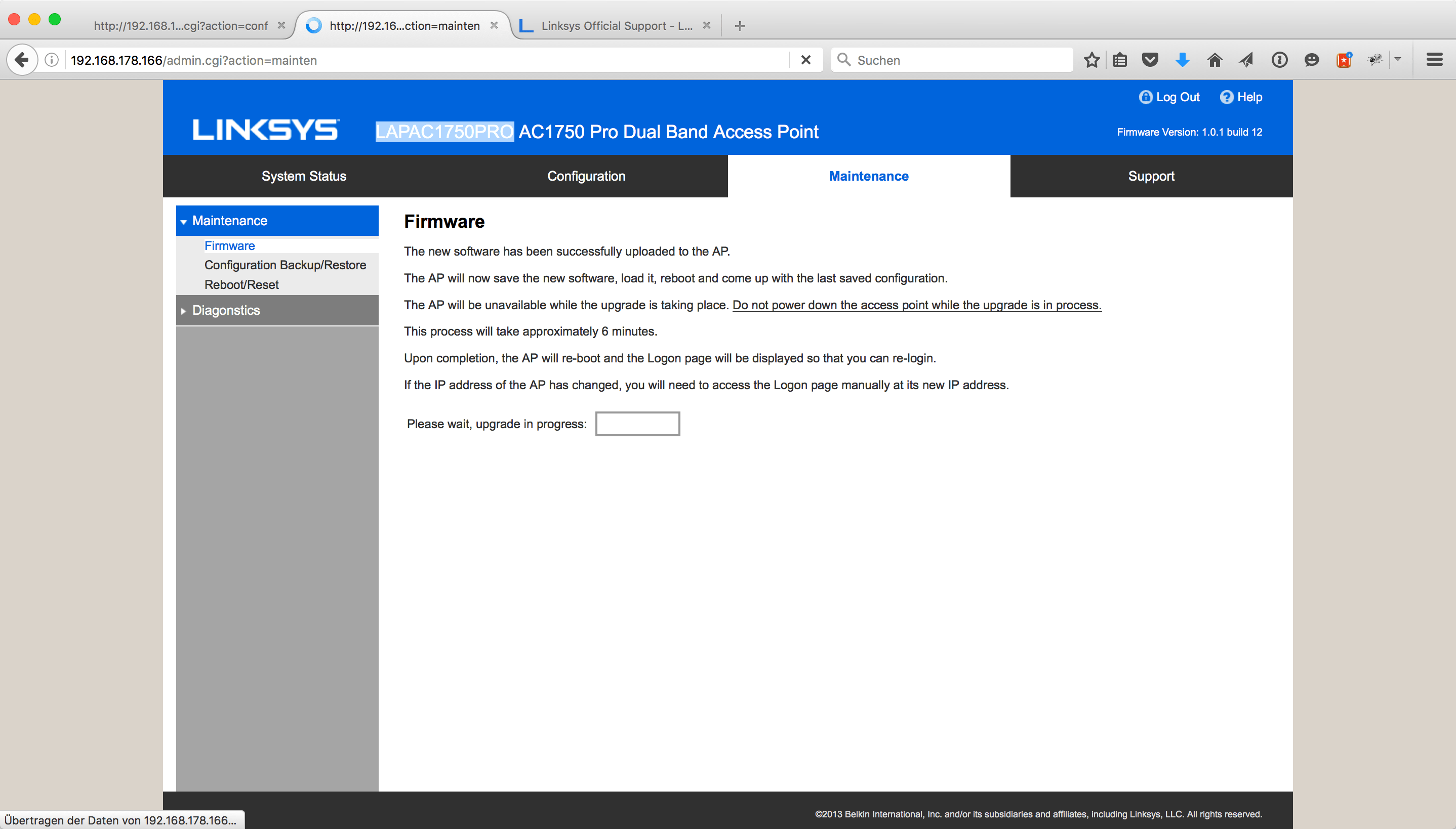The height and width of the screenshot is (829, 1456).
Task: Open the 1Password keyhole icon
Action: [1279, 60]
